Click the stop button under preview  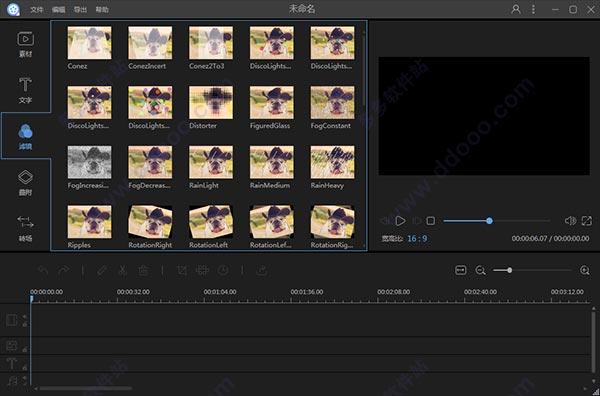pos(430,221)
